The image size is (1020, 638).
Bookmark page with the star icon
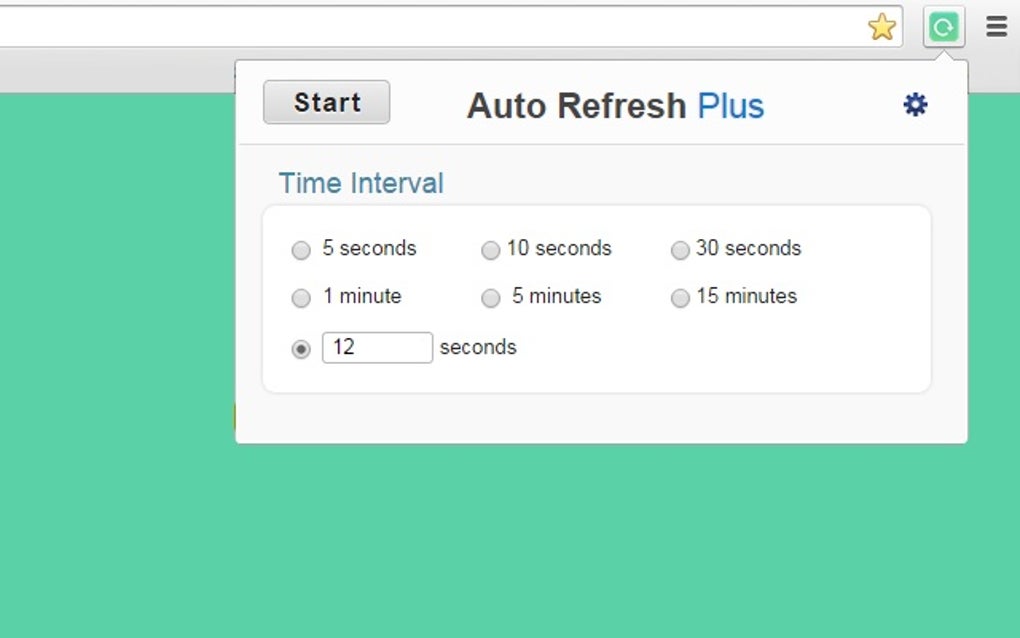881,27
